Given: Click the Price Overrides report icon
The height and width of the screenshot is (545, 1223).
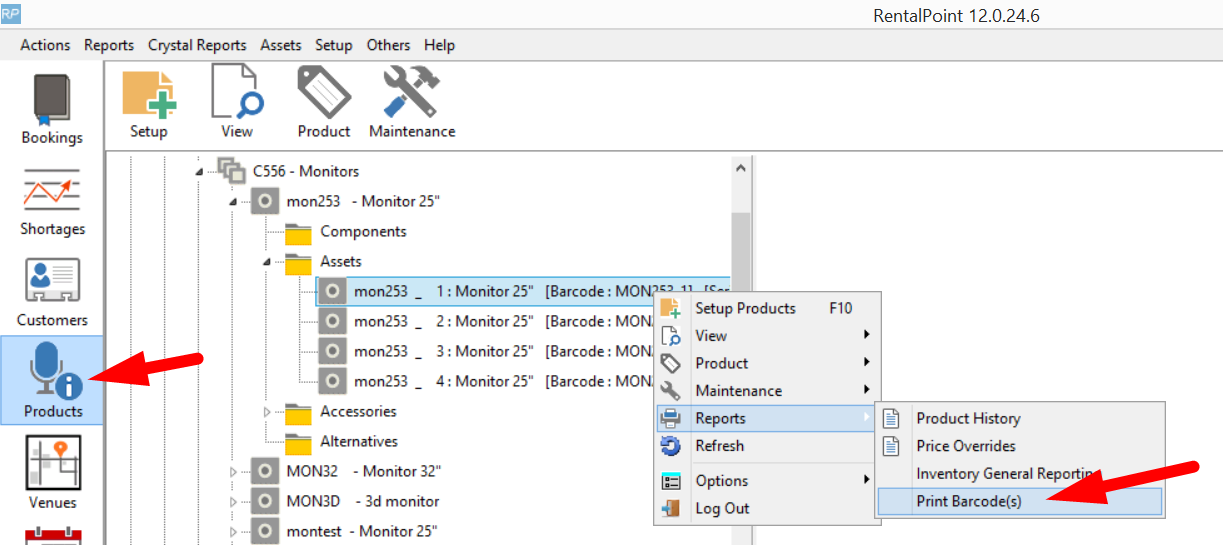Looking at the screenshot, I should [891, 446].
